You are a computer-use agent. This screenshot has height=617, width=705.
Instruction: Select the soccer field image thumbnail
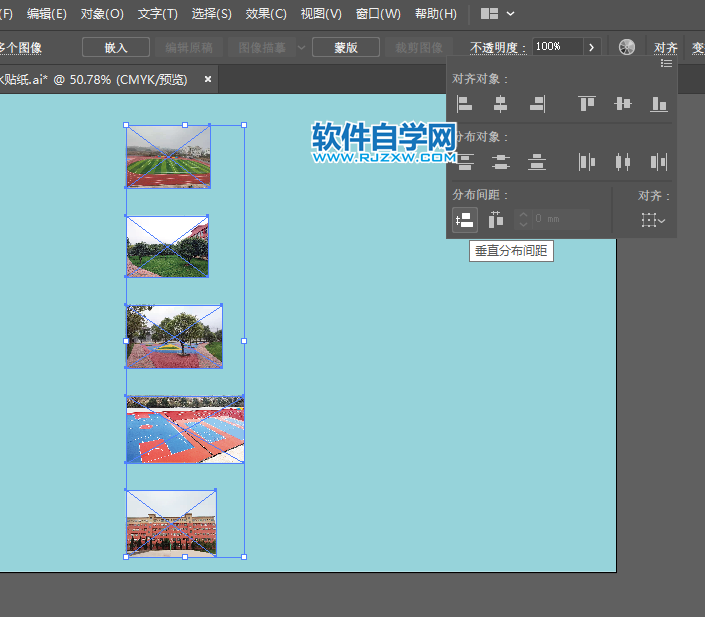[x=168, y=157]
